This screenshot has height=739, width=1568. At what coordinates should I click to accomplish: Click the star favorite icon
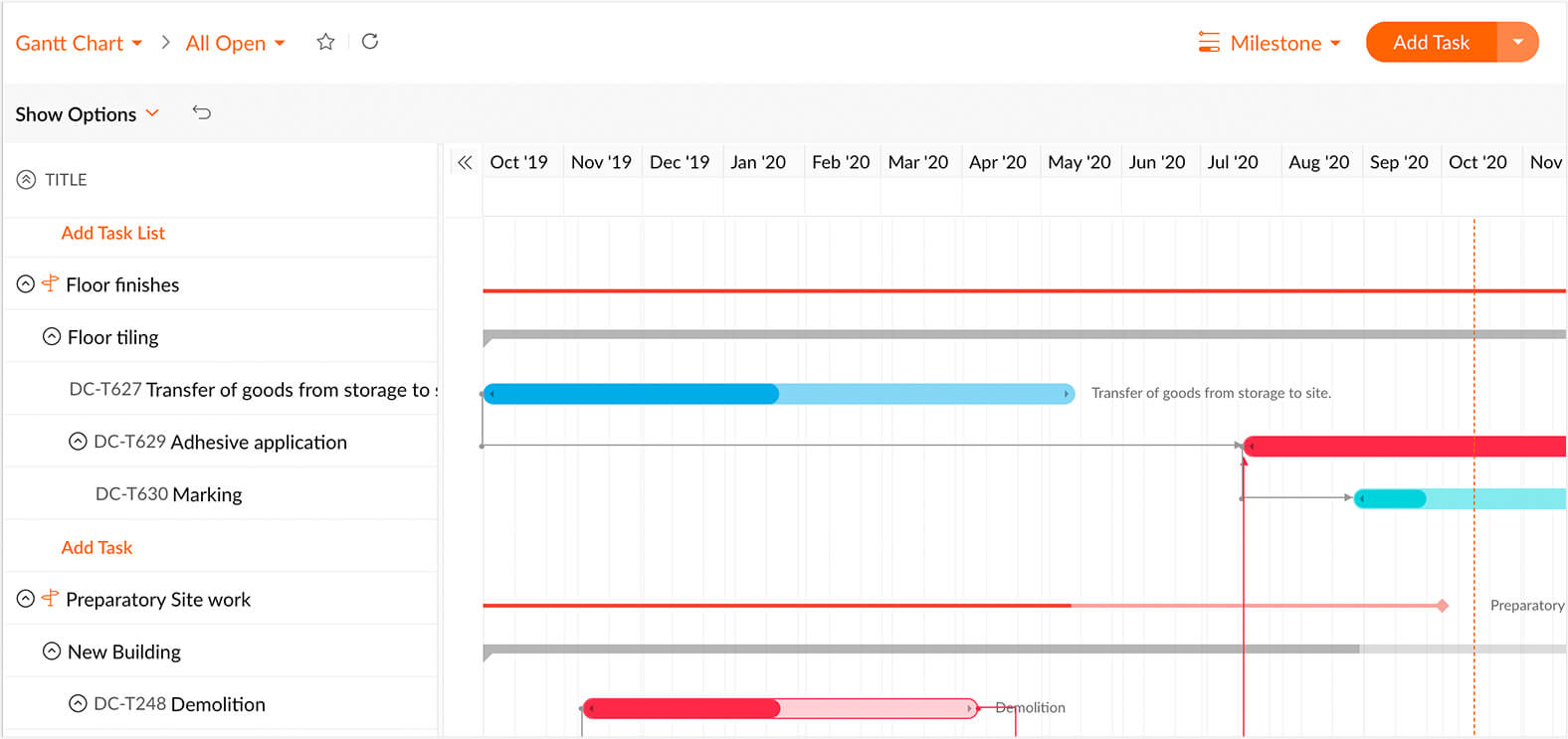(x=325, y=42)
